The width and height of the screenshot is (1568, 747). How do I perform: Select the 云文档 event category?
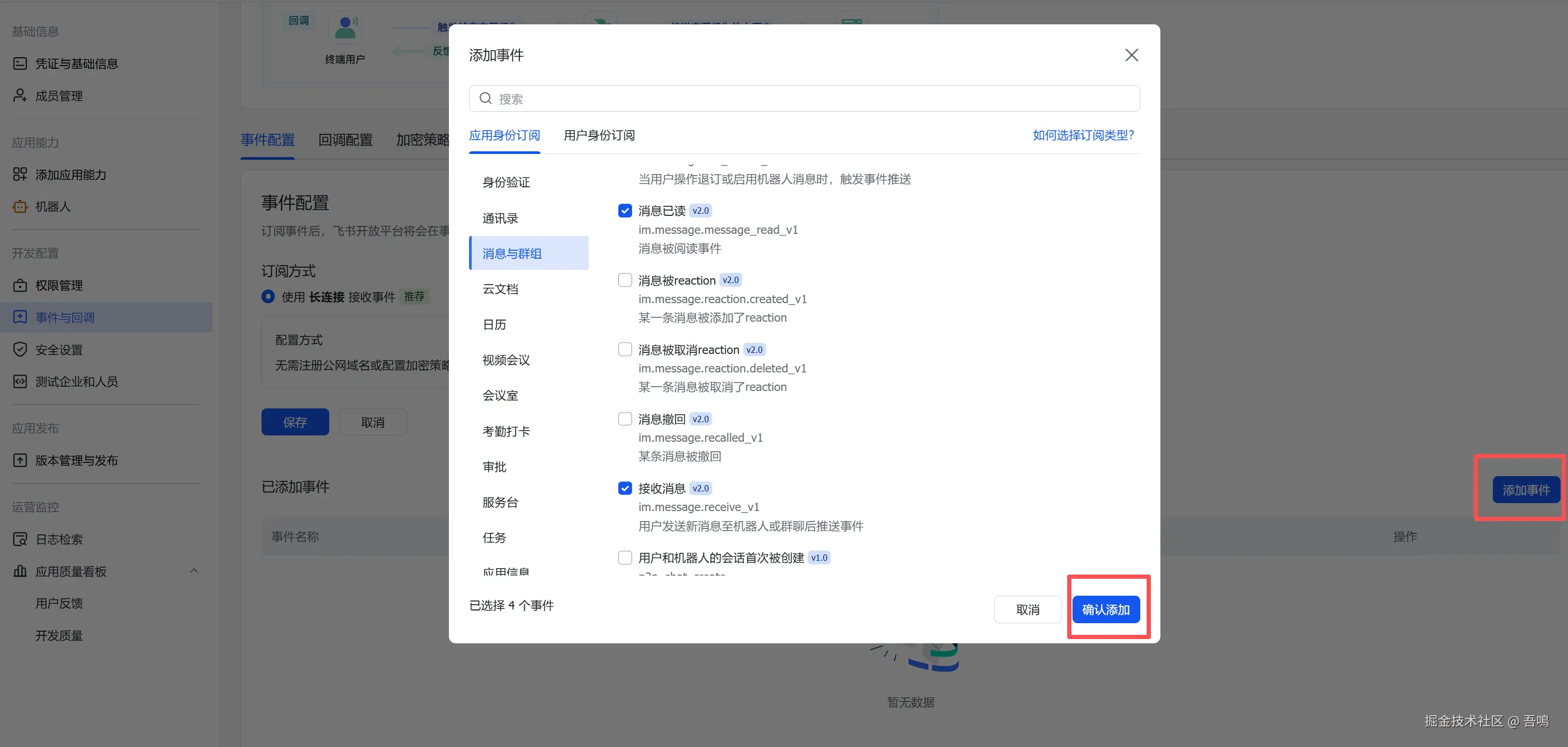[500, 289]
